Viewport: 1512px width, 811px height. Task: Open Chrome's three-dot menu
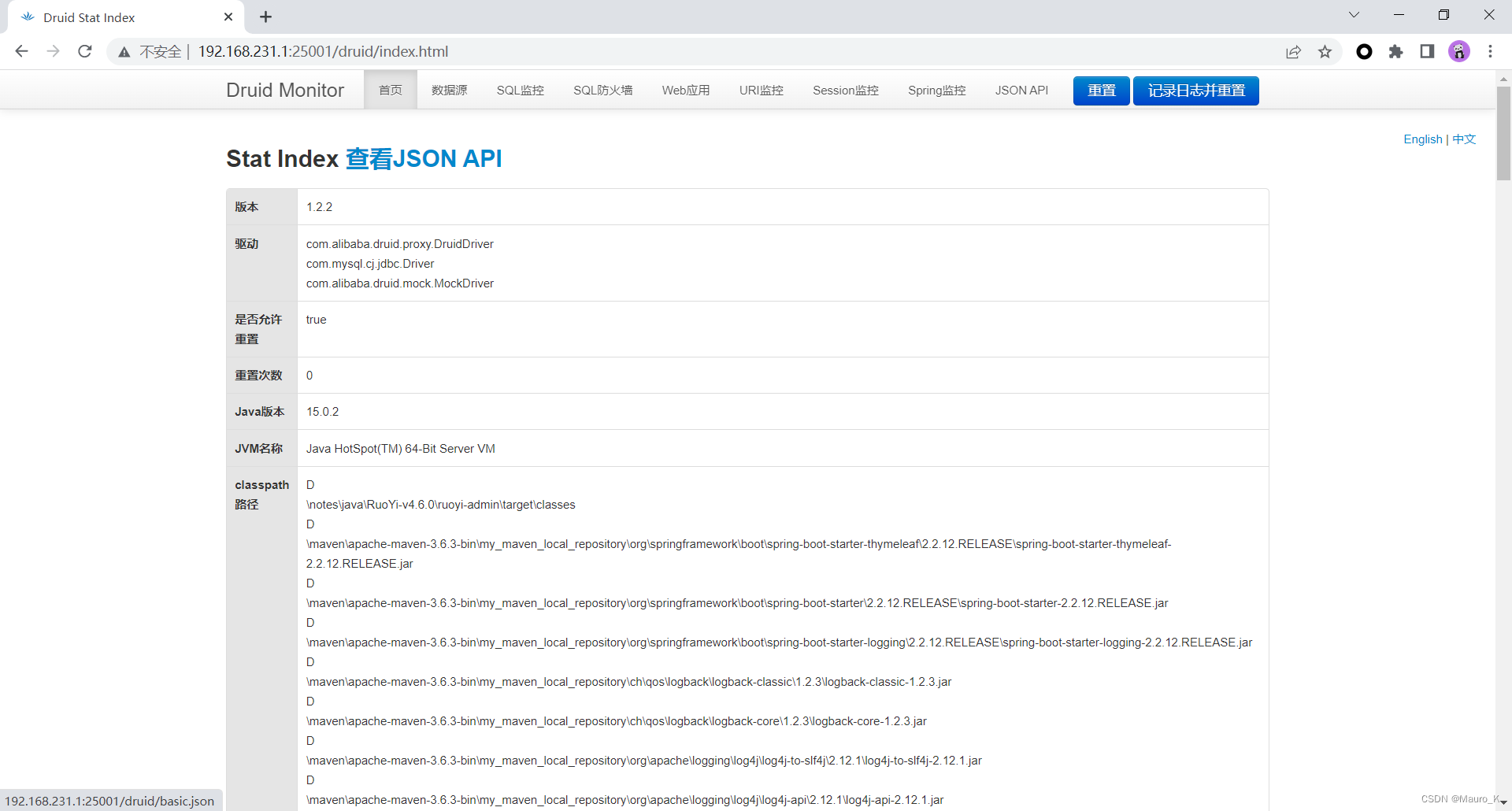pyautogui.click(x=1490, y=51)
